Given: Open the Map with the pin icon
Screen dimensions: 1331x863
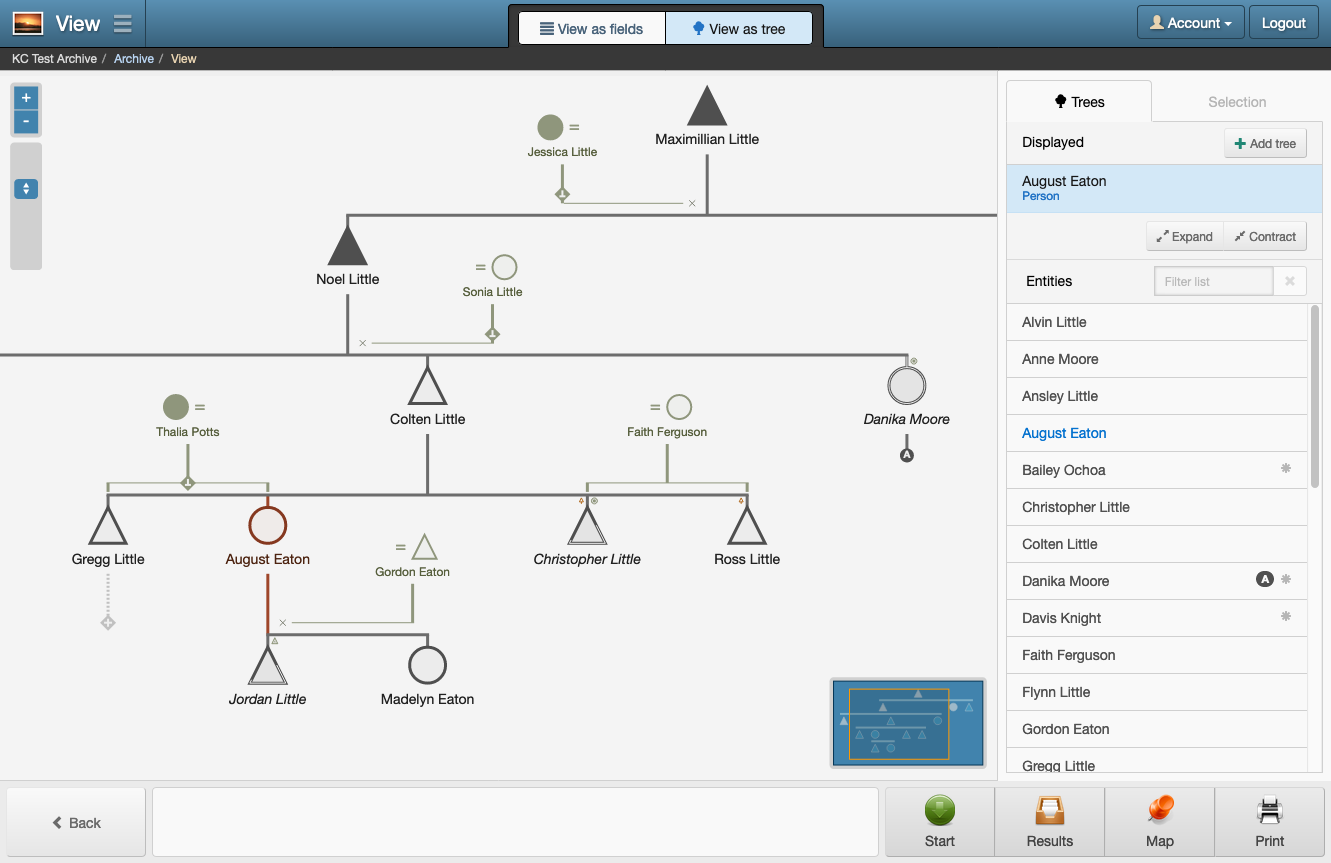Looking at the screenshot, I should pyautogui.click(x=1159, y=812).
